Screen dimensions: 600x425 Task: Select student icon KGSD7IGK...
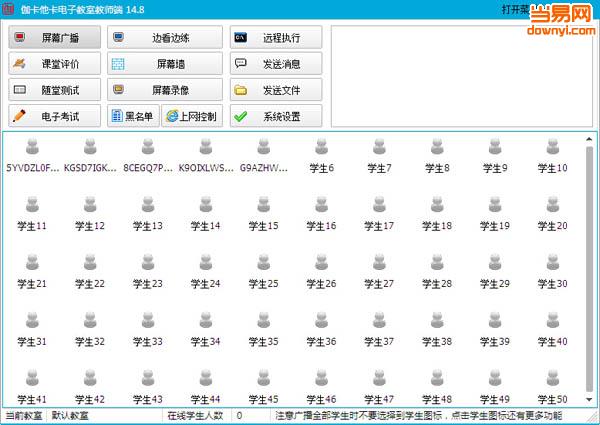[x=90, y=147]
